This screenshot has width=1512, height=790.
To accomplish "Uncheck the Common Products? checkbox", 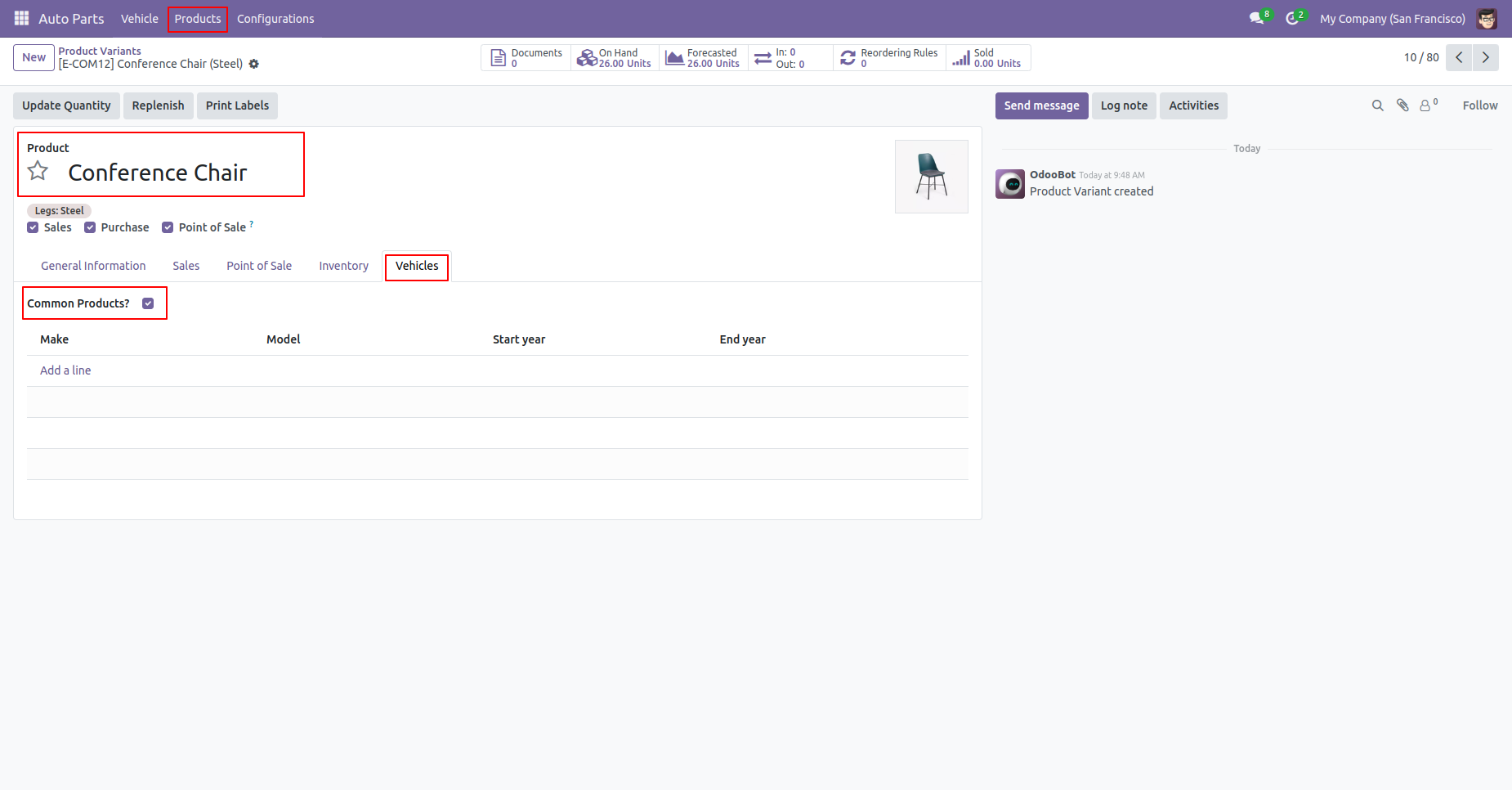I will tap(148, 303).
